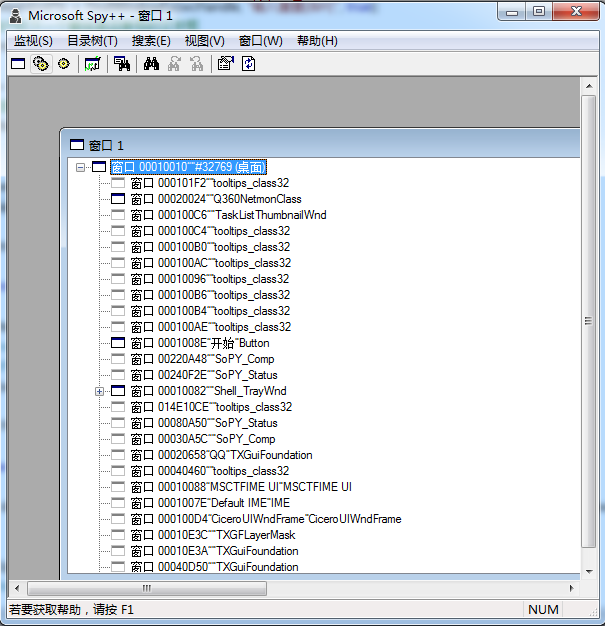Image resolution: width=605 pixels, height=626 pixels.
Task: Select row 00040460 tooltips_class32
Action: [x=210, y=471]
